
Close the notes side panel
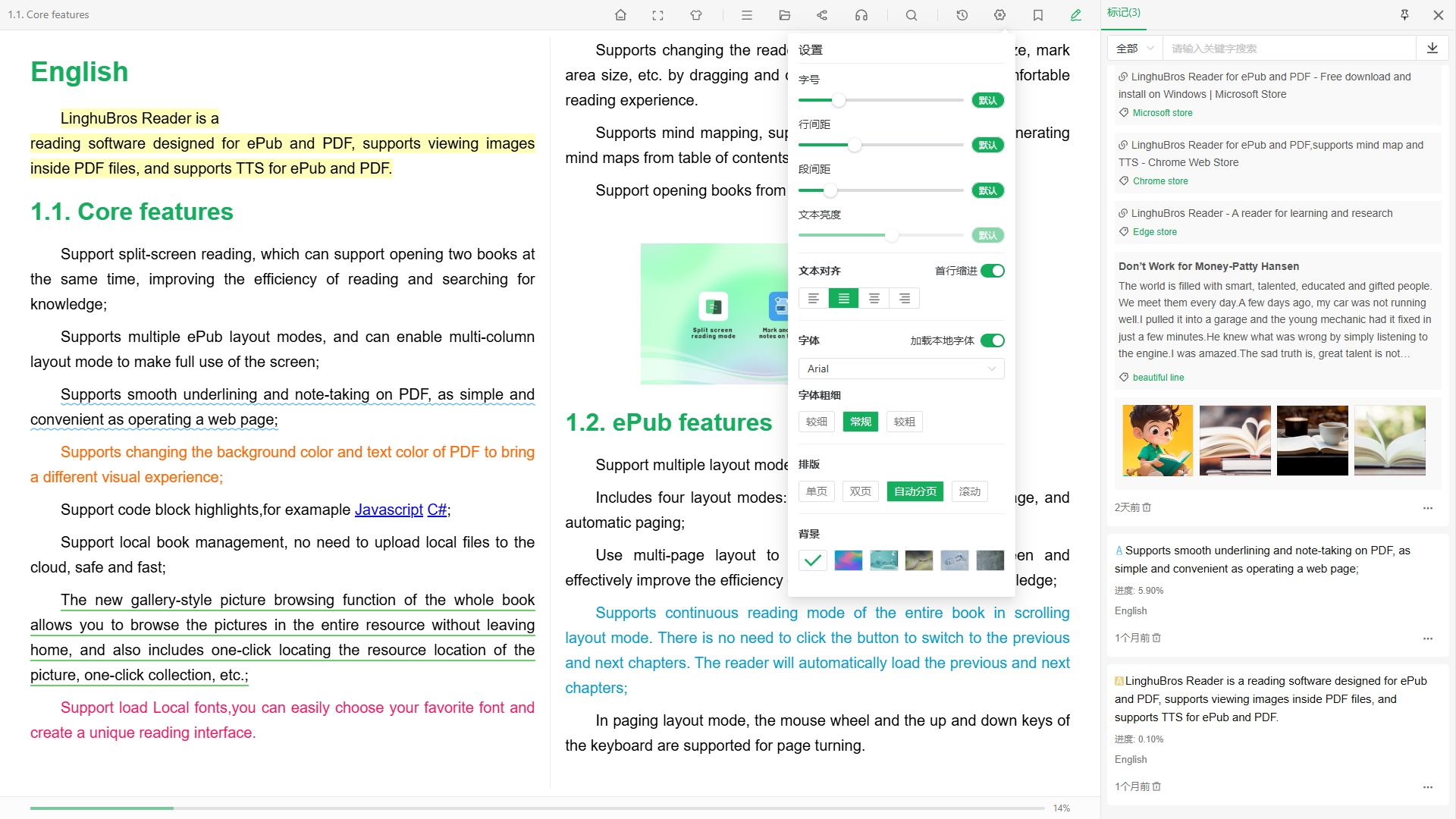point(1439,15)
